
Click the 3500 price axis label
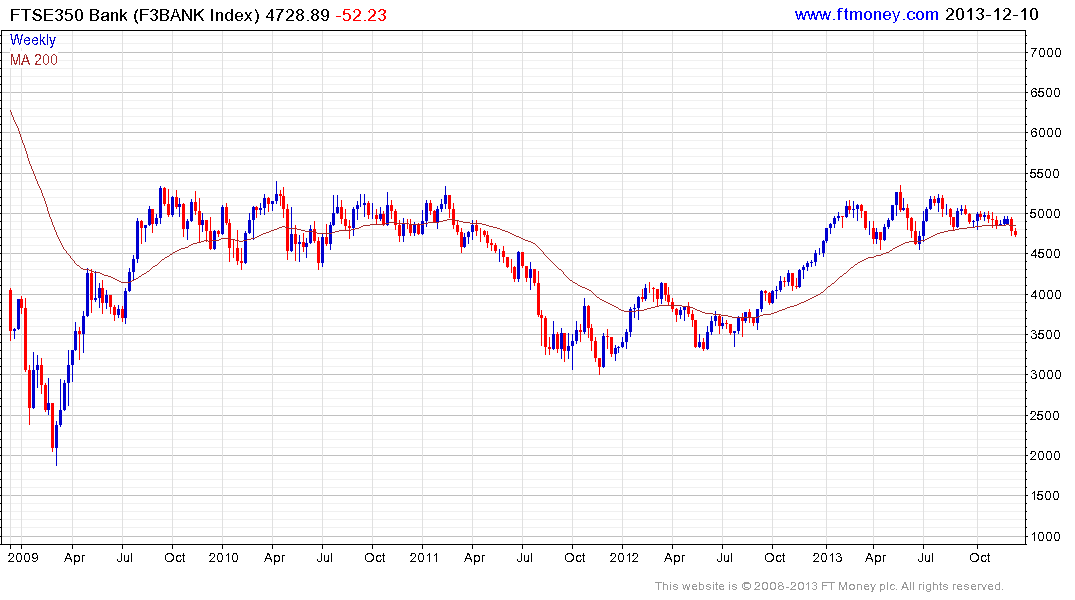pyautogui.click(x=1046, y=335)
